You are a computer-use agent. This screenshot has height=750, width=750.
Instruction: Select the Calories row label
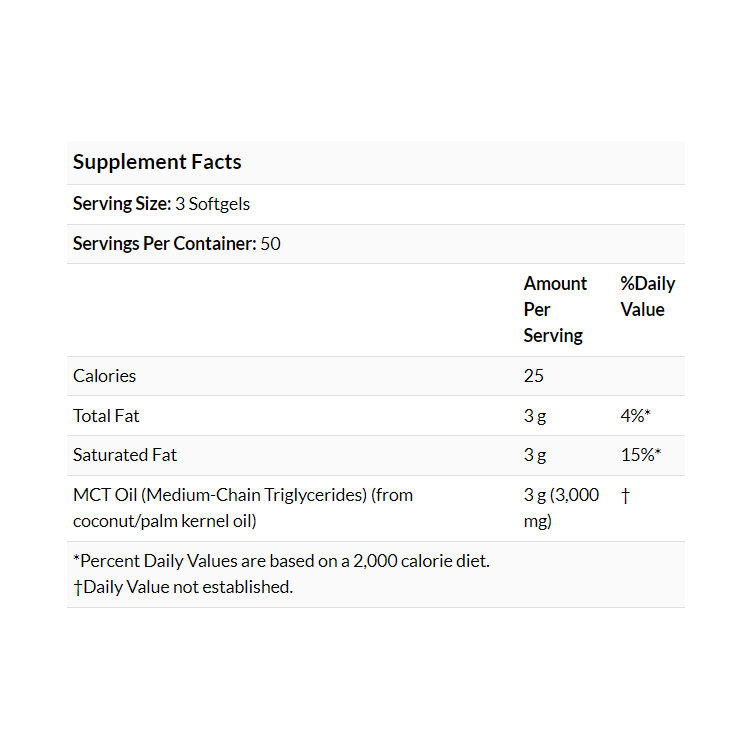tap(104, 376)
